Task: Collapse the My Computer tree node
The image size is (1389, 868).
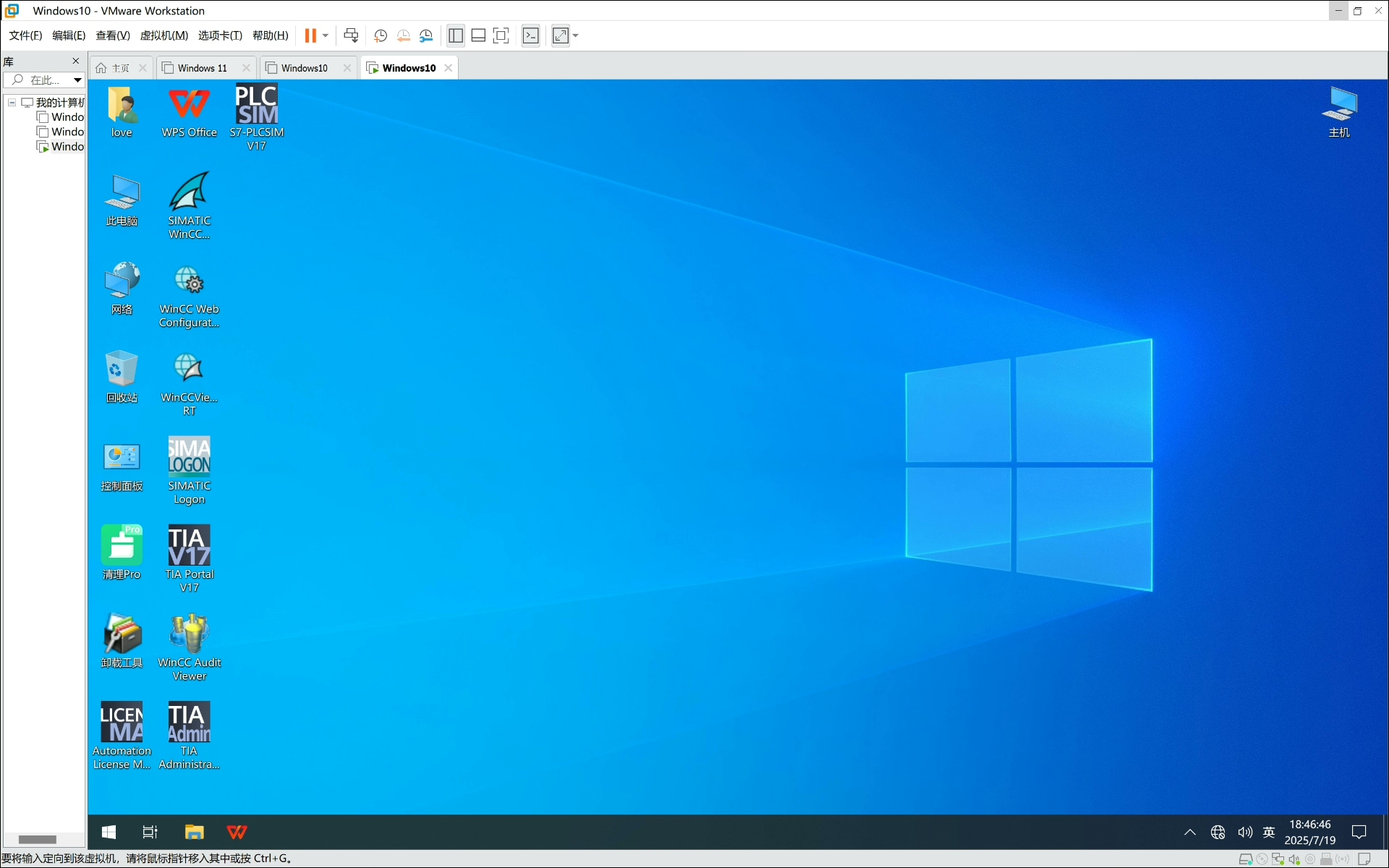Action: [12, 103]
